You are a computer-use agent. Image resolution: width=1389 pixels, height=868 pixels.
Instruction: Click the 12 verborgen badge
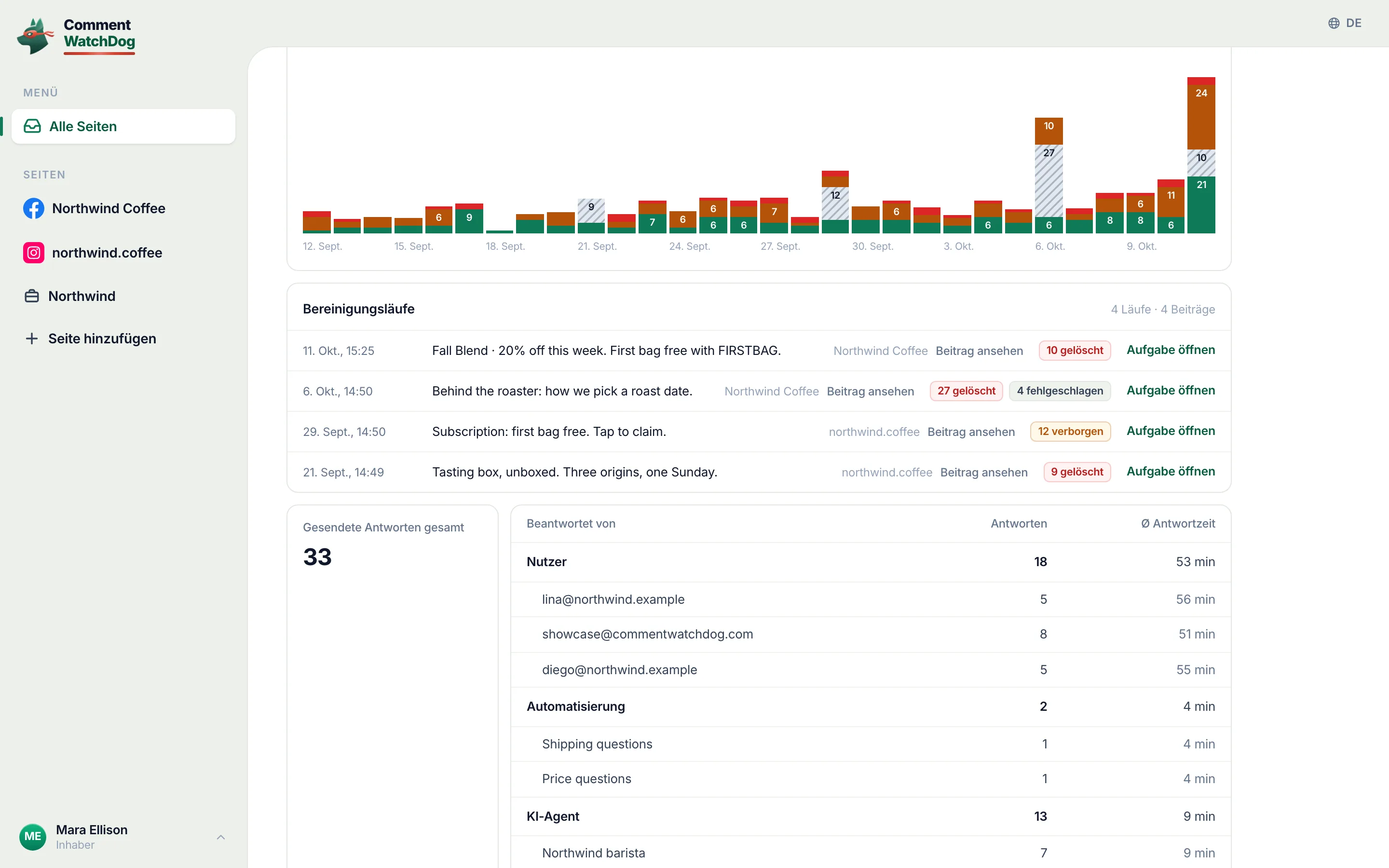click(1071, 431)
